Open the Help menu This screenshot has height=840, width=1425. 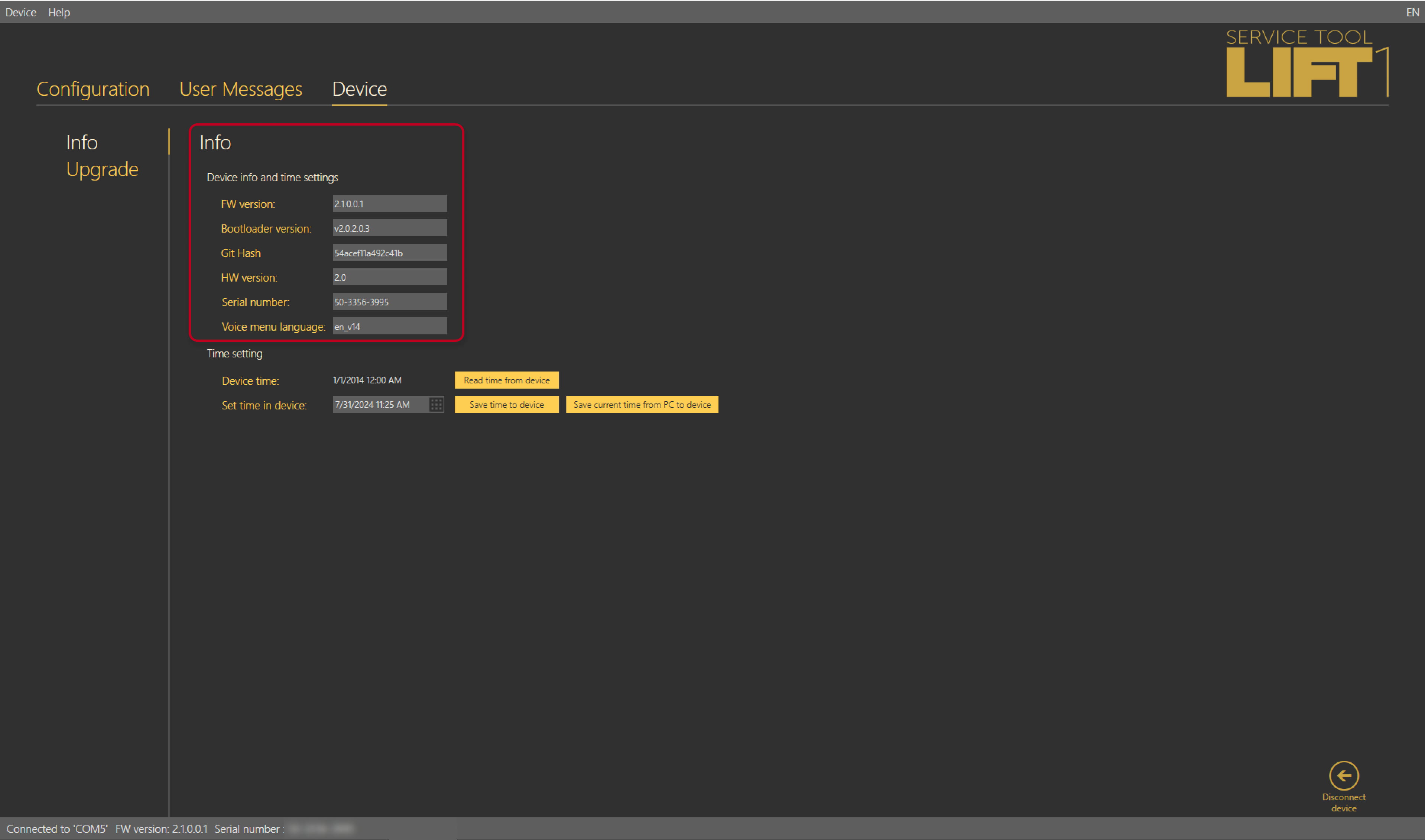point(59,12)
